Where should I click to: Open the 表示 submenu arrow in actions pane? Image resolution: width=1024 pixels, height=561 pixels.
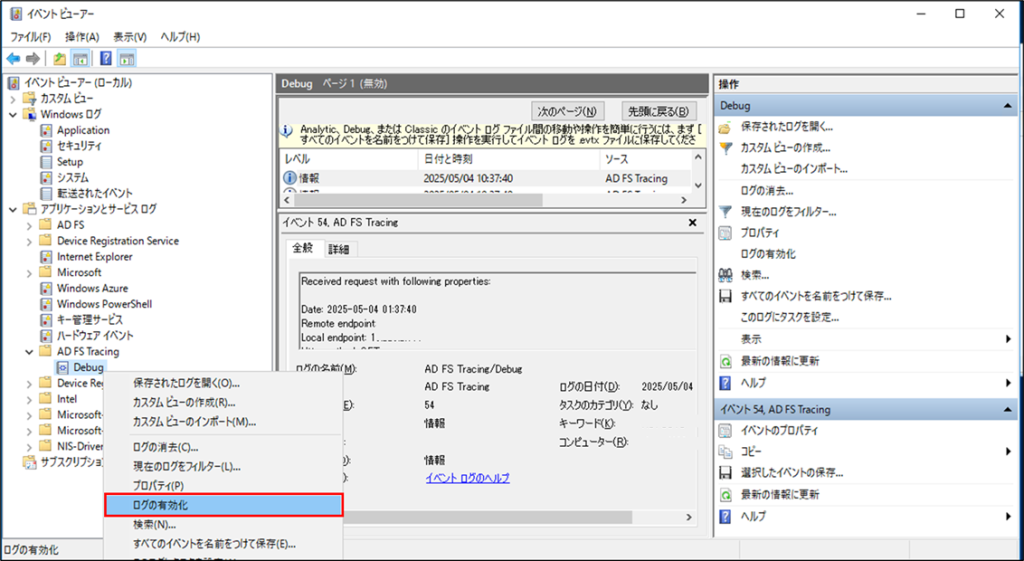tap(1009, 339)
